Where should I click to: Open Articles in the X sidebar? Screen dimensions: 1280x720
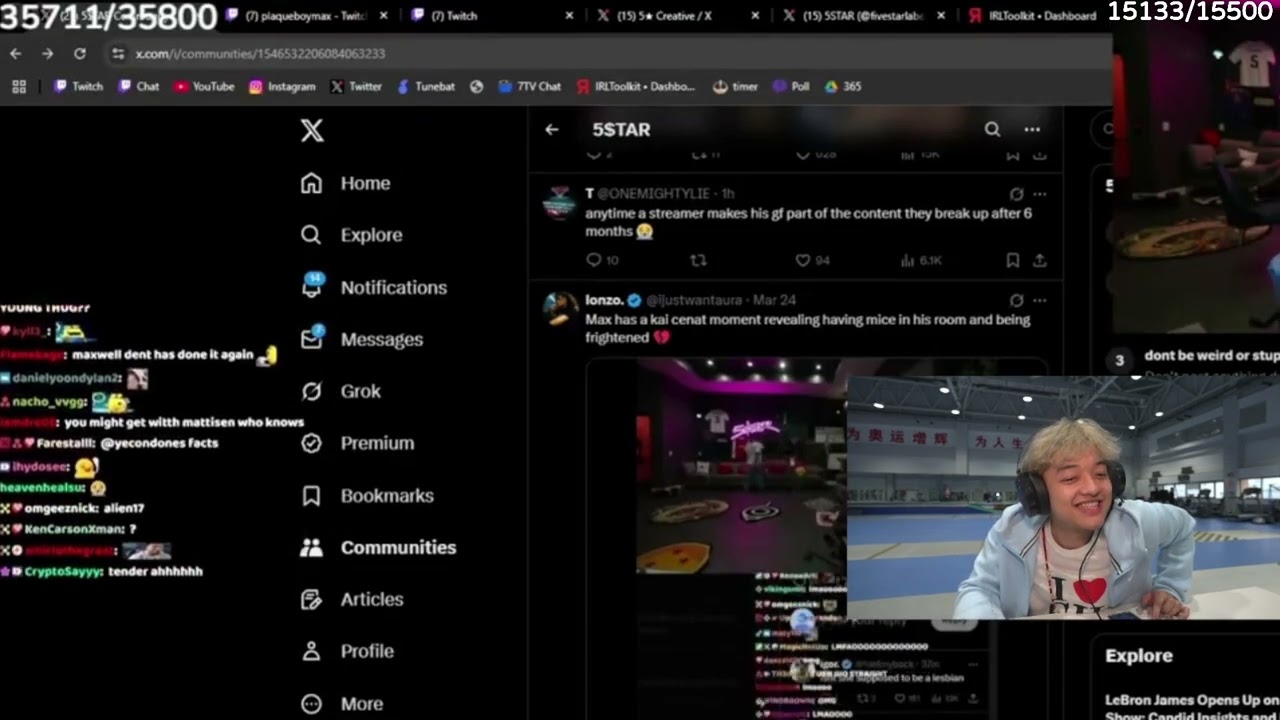tap(351, 599)
